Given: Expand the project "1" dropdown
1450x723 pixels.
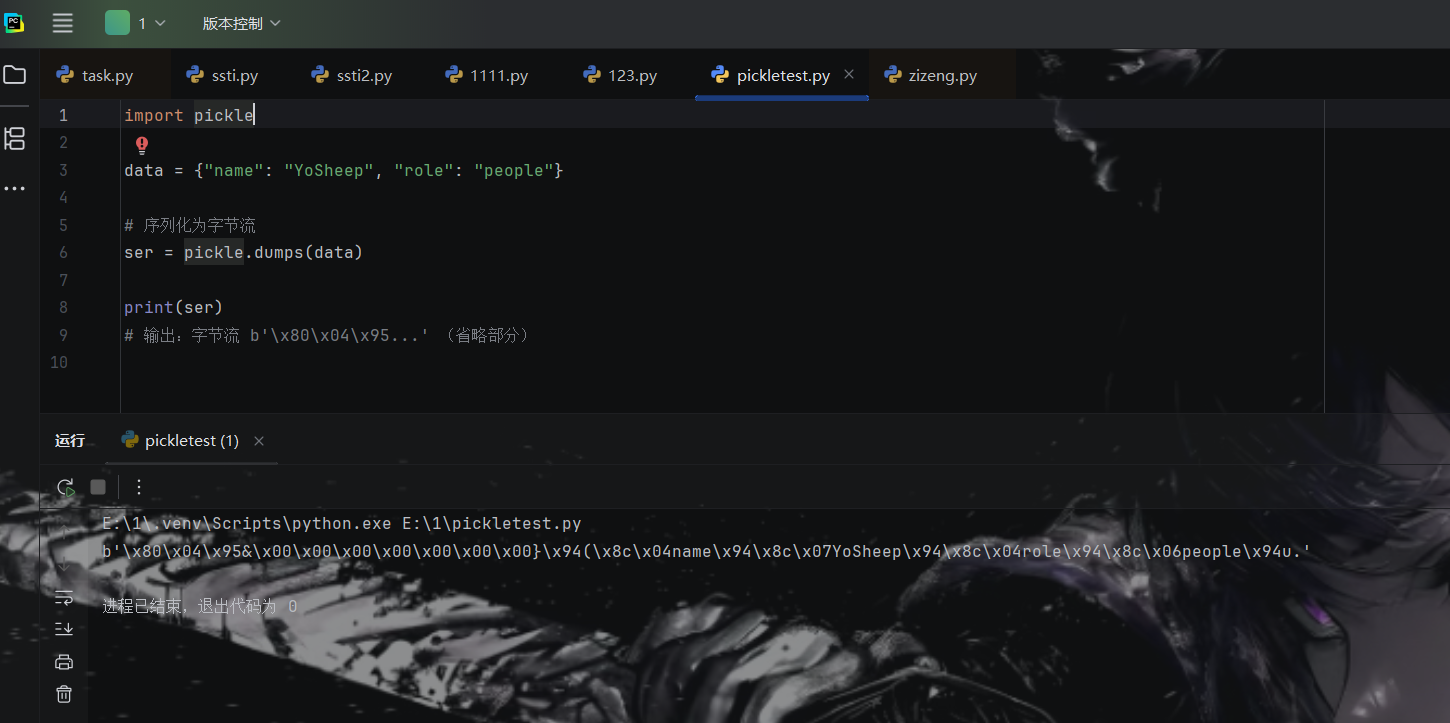Looking at the screenshot, I should pyautogui.click(x=136, y=23).
